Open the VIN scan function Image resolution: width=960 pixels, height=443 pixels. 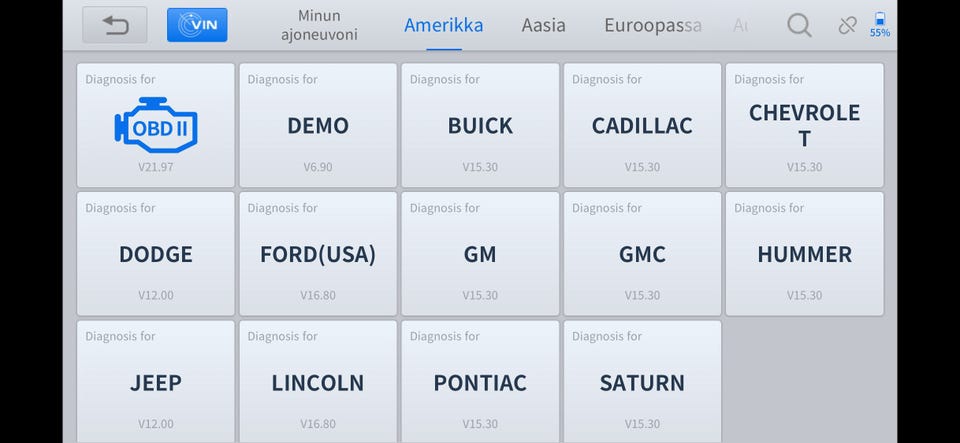[197, 25]
